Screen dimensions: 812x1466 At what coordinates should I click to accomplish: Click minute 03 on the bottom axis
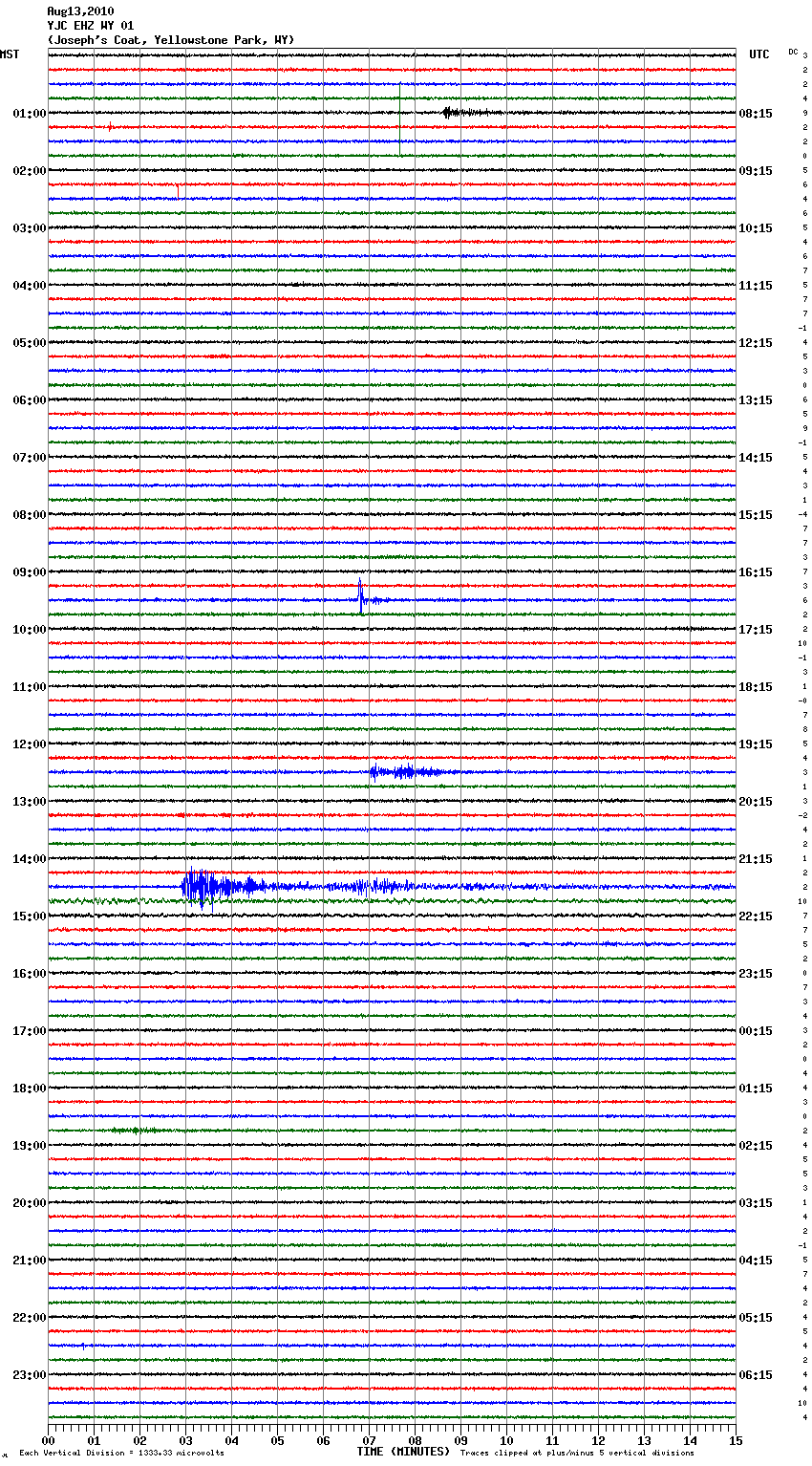(x=185, y=1440)
